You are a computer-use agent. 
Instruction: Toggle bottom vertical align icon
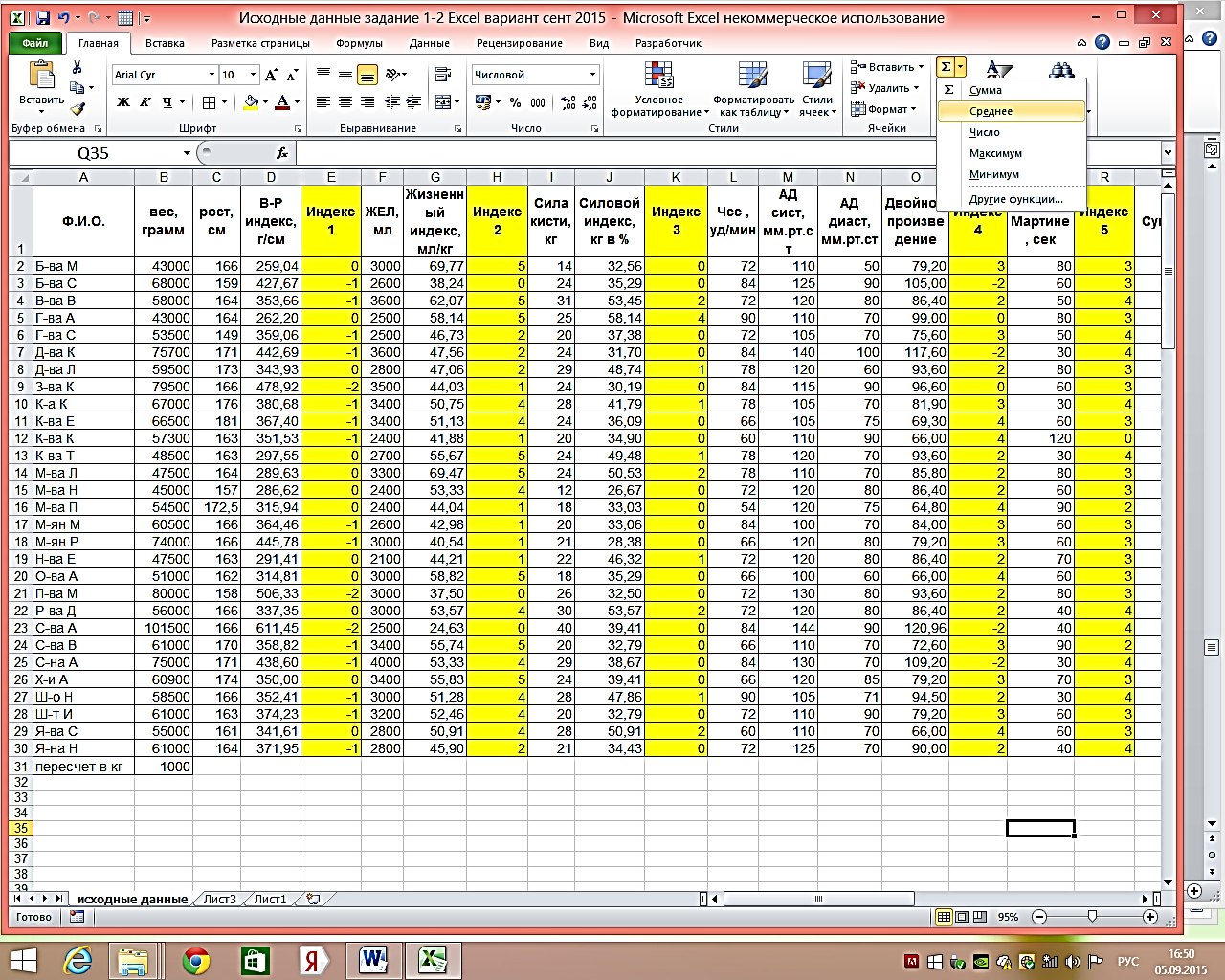click(367, 75)
